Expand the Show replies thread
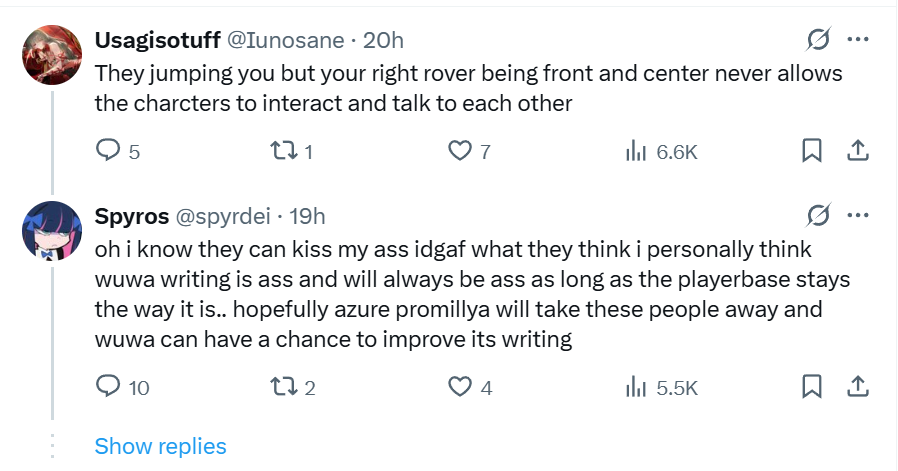898x471 pixels. [160, 446]
